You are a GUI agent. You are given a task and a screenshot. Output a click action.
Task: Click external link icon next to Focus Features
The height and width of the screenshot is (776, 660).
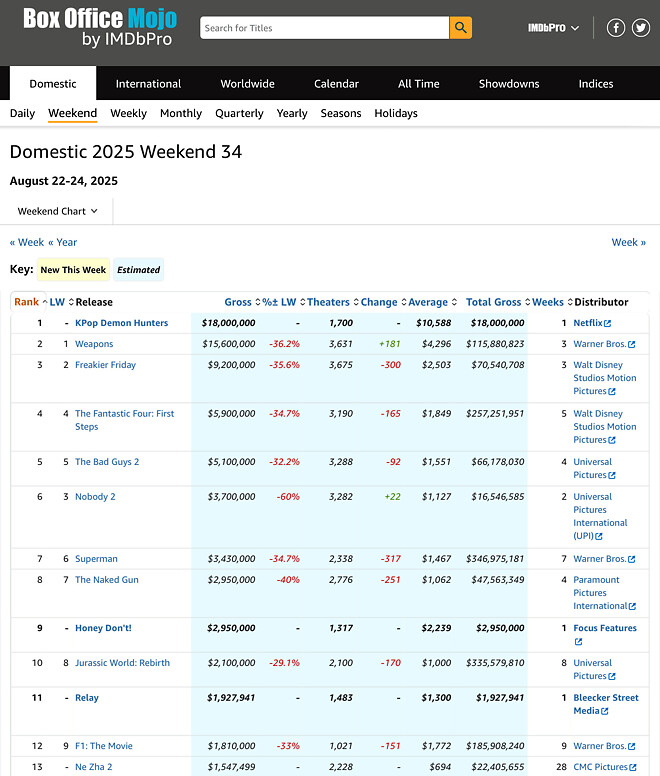578,642
